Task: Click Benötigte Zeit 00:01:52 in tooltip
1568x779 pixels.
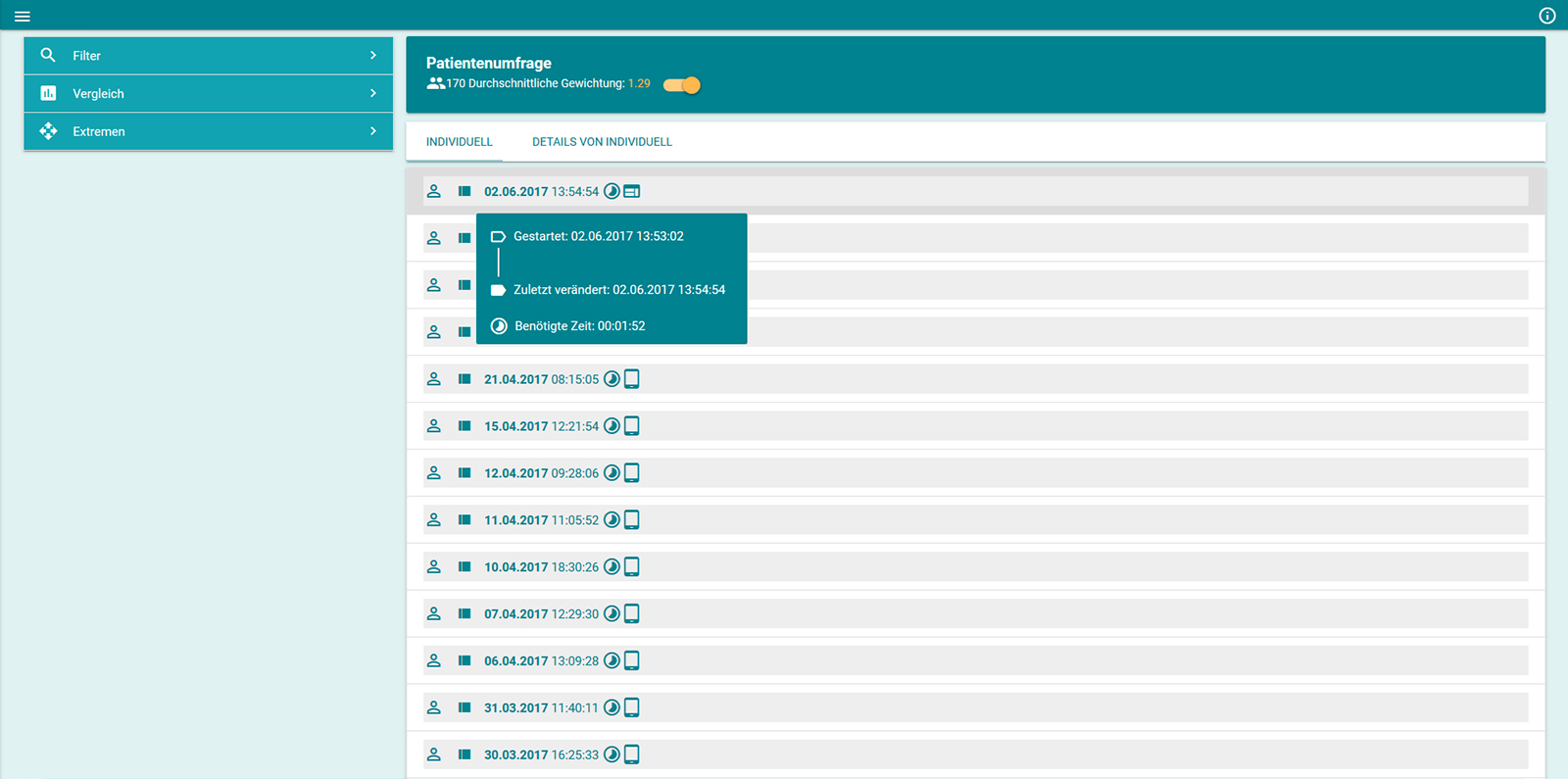Action: (580, 326)
